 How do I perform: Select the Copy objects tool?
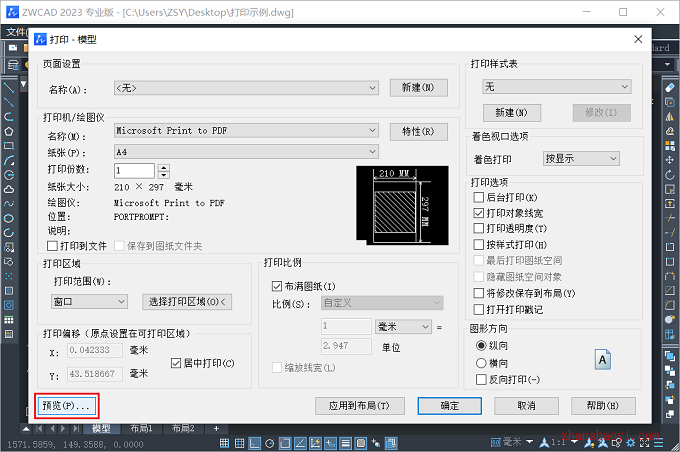670,102
